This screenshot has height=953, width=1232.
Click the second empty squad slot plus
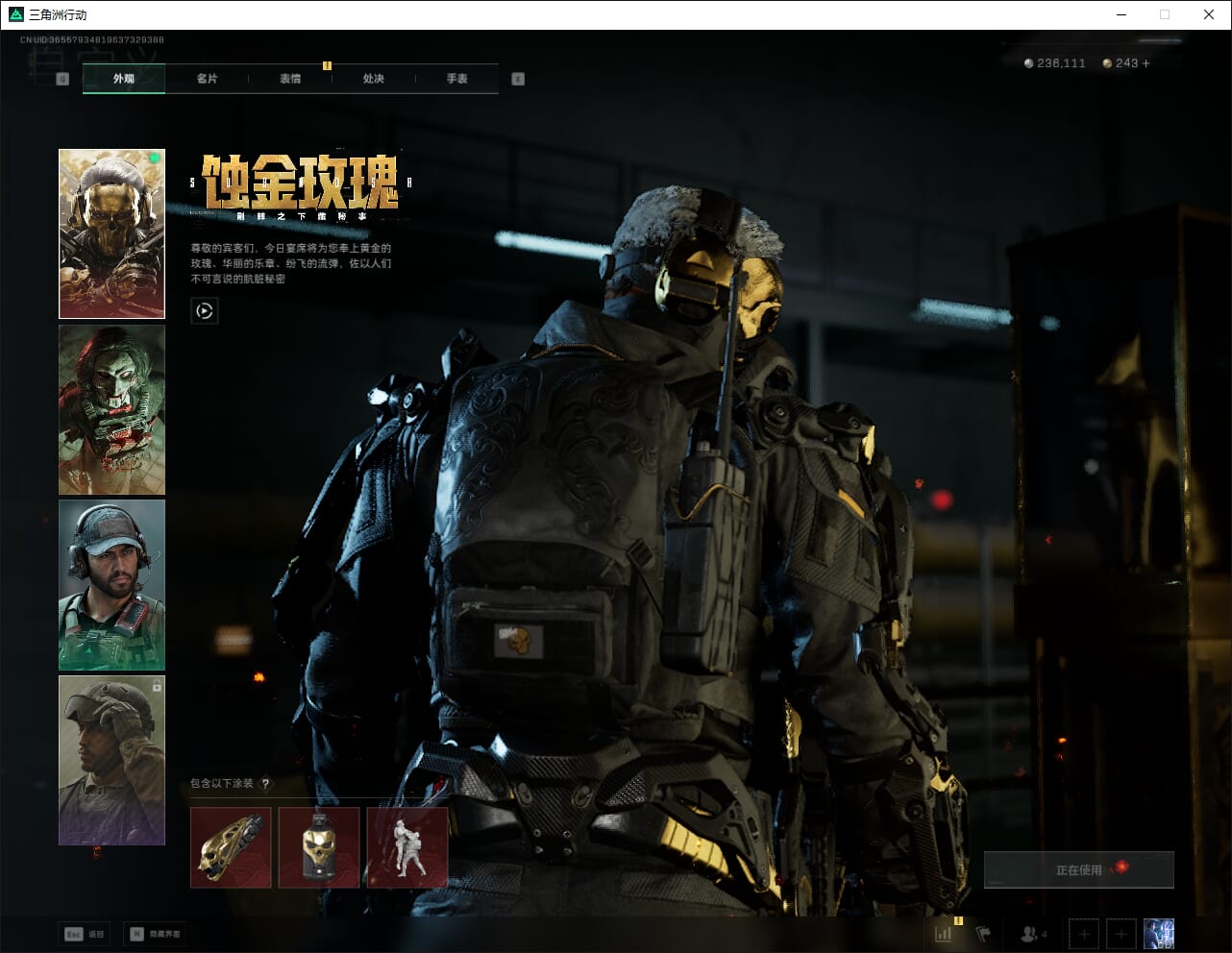click(x=1121, y=933)
